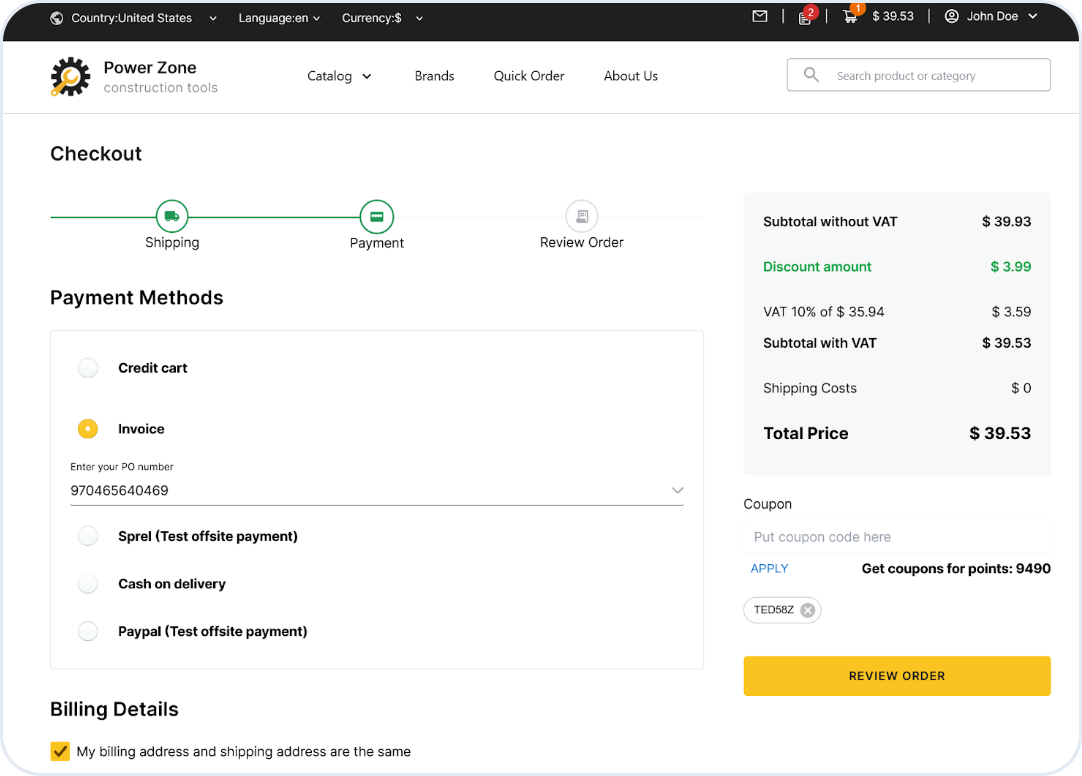The height and width of the screenshot is (776, 1082).
Task: Choose Cash on delivery payment method
Action: (x=88, y=584)
